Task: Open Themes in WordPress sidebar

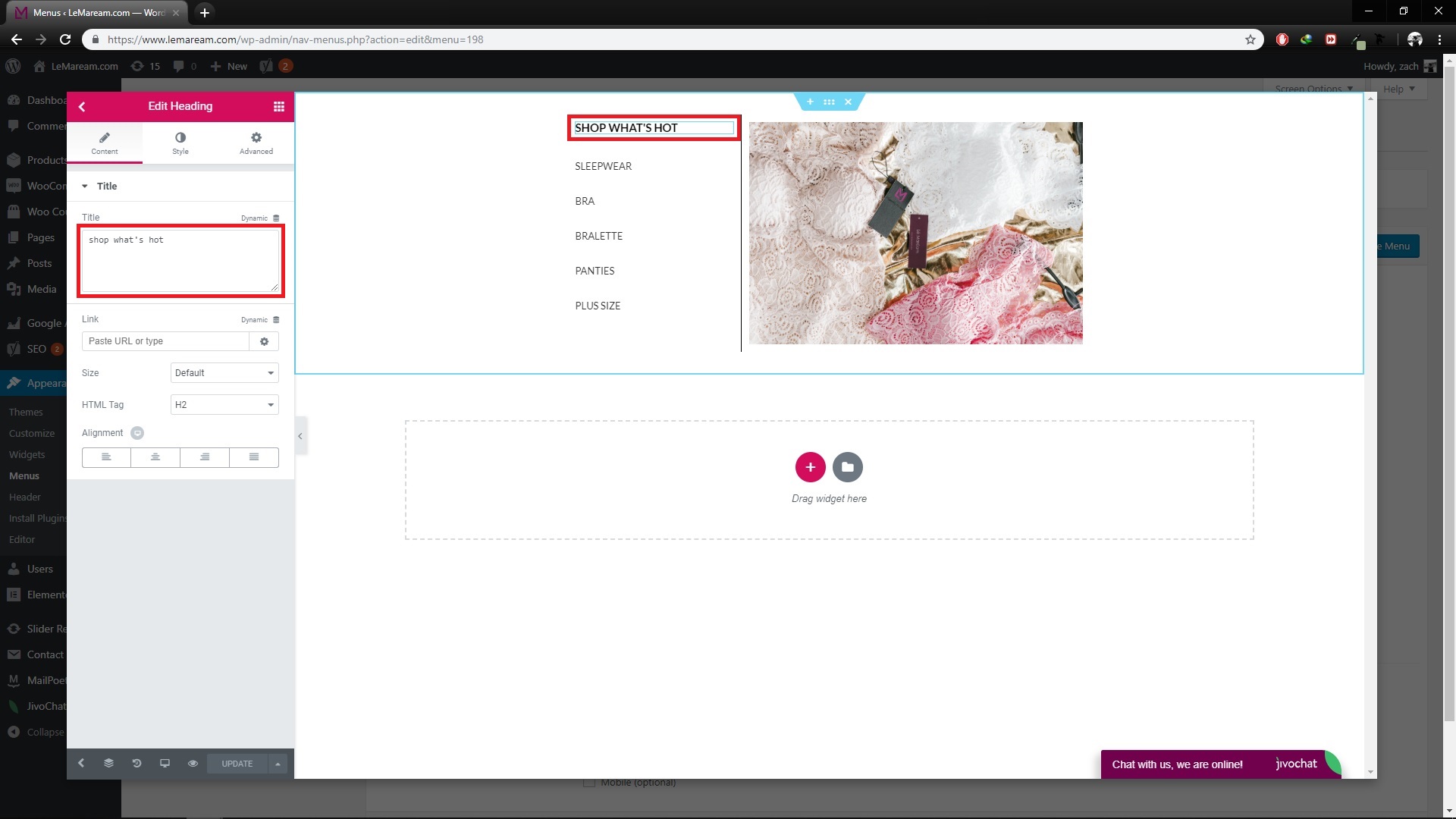Action: 26,413
